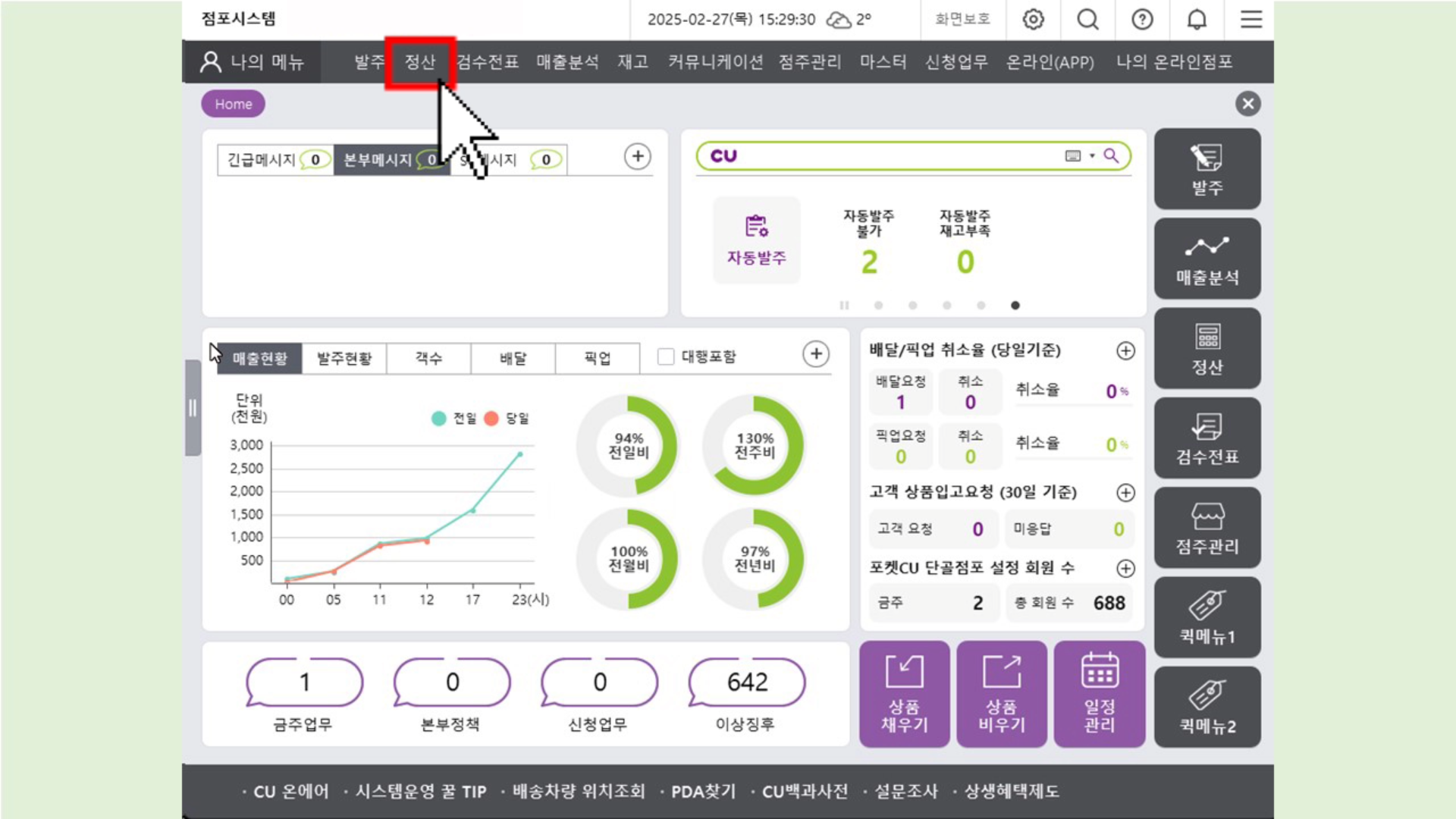The height and width of the screenshot is (819, 1456).
Task: Expand the 배달/픽업 취소율 section plus
Action: [x=1125, y=350]
